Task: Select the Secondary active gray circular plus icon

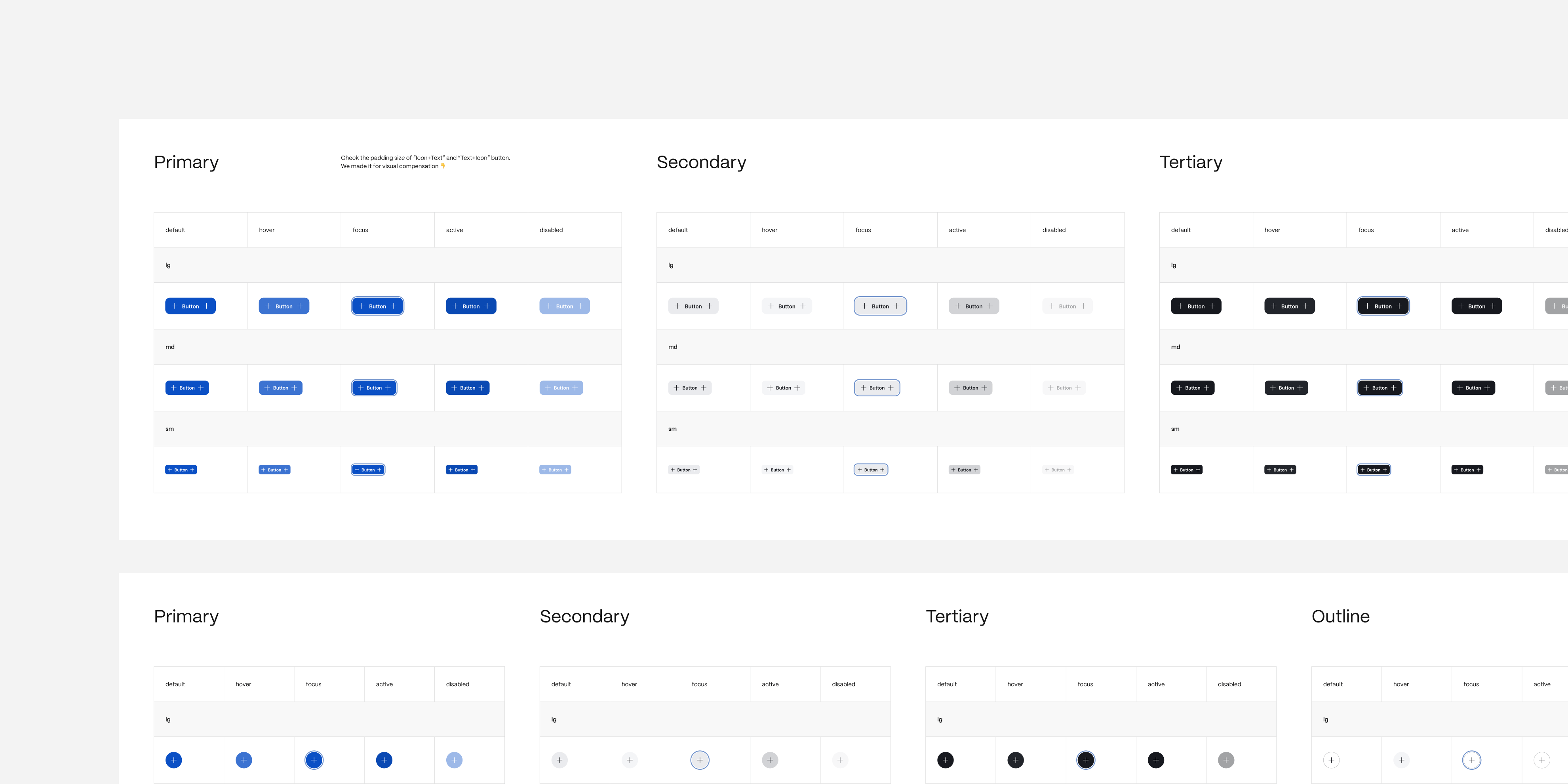Action: (x=770, y=760)
